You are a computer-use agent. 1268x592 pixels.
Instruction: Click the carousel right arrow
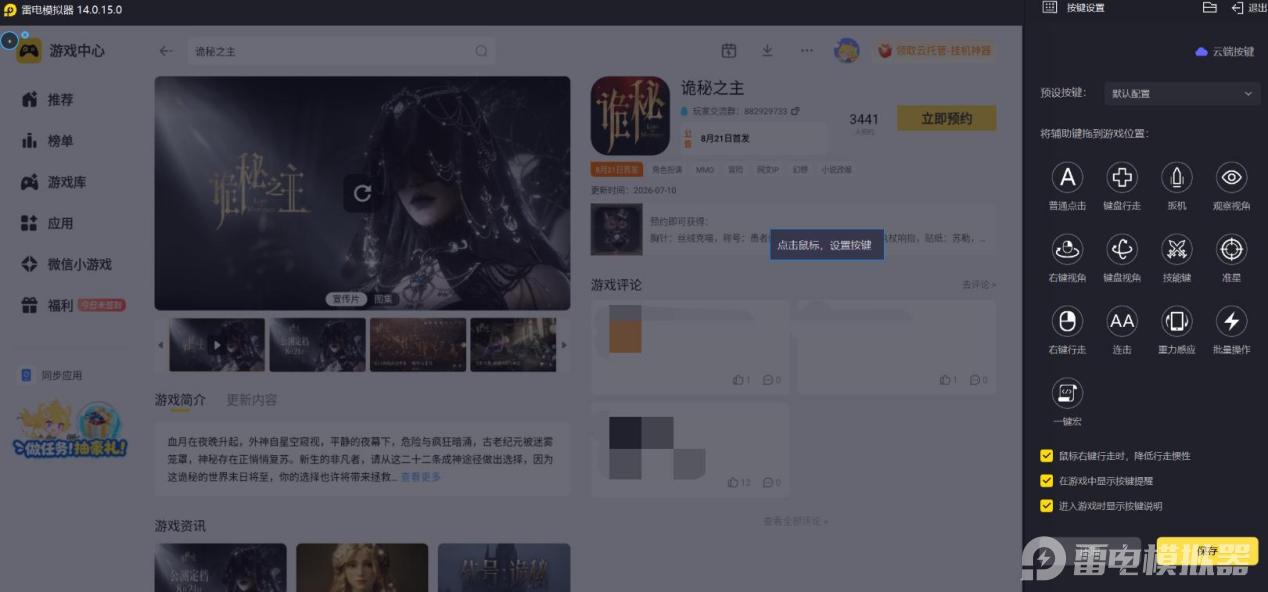pyautogui.click(x=563, y=345)
